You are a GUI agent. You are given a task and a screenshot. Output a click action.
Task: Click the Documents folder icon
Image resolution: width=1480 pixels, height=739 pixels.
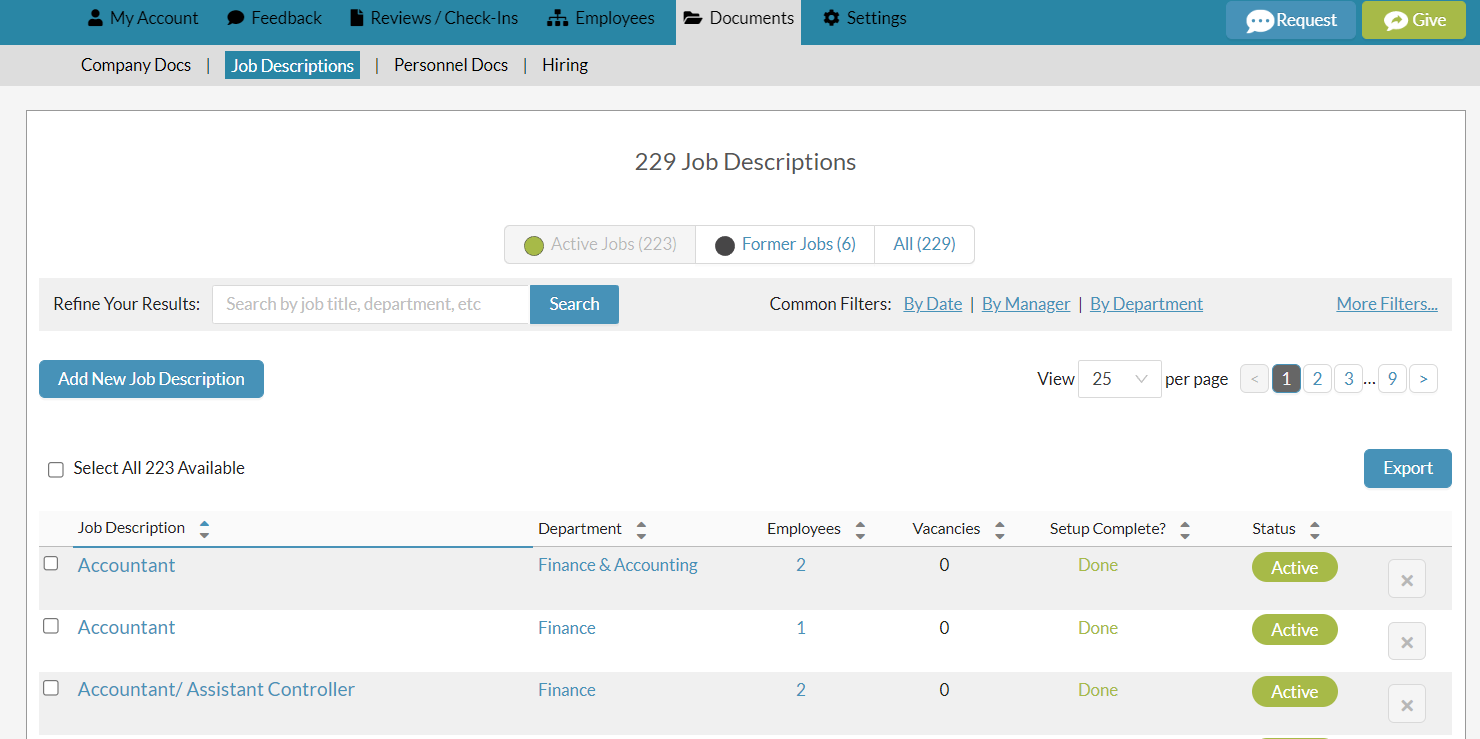692,18
